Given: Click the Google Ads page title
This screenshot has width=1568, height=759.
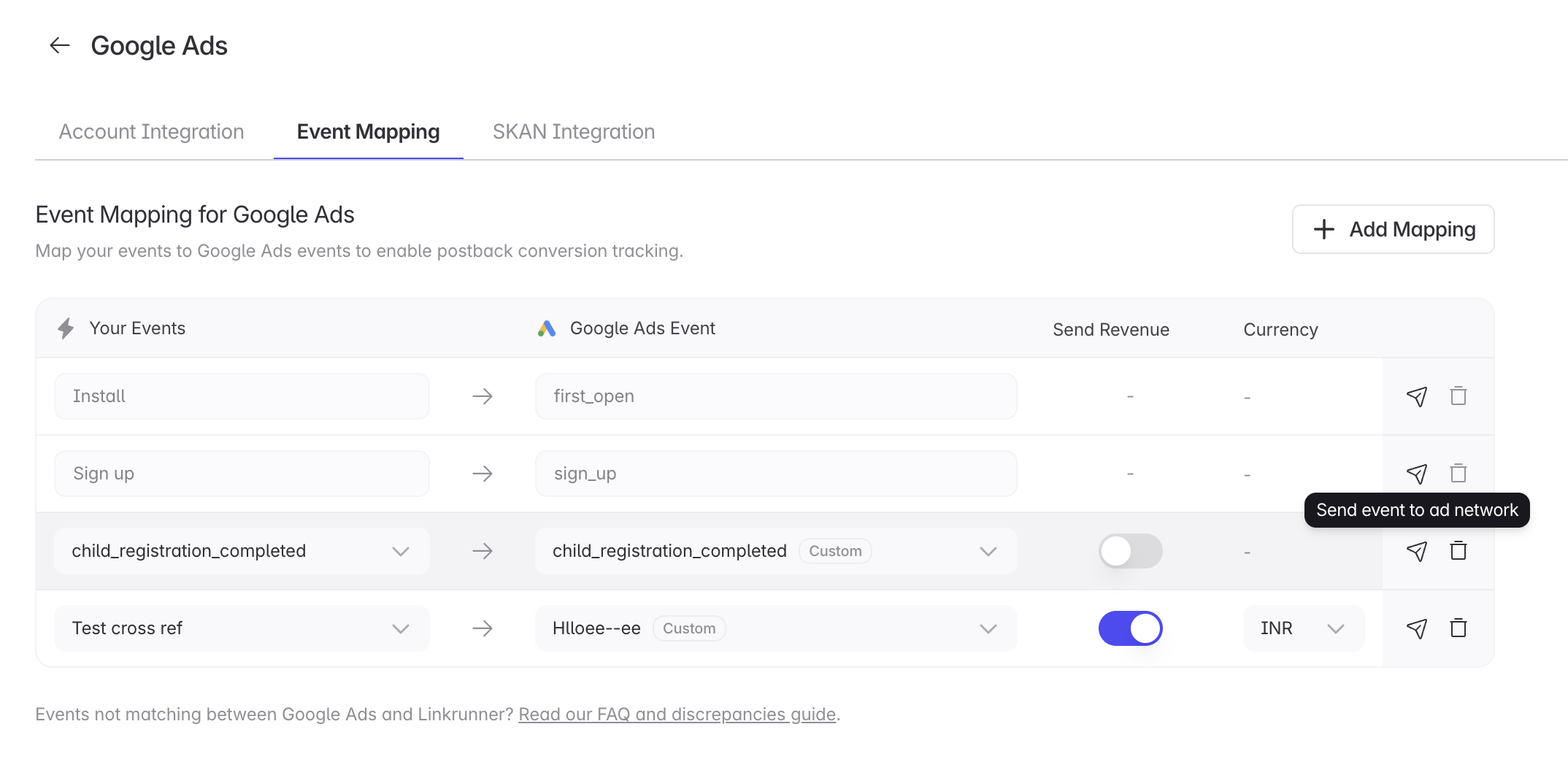Looking at the screenshot, I should point(159,45).
